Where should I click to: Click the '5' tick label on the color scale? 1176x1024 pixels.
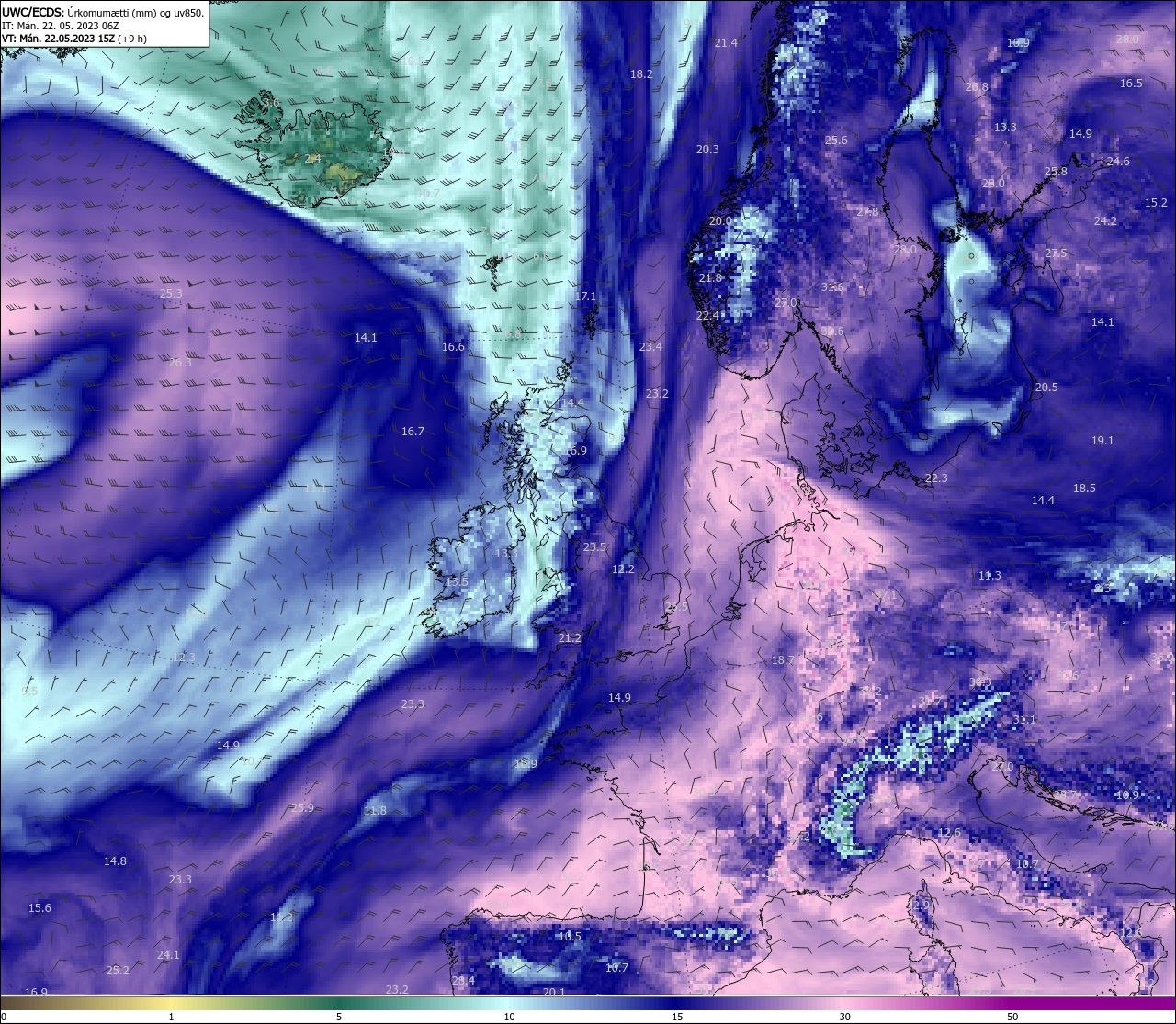pos(339,1017)
